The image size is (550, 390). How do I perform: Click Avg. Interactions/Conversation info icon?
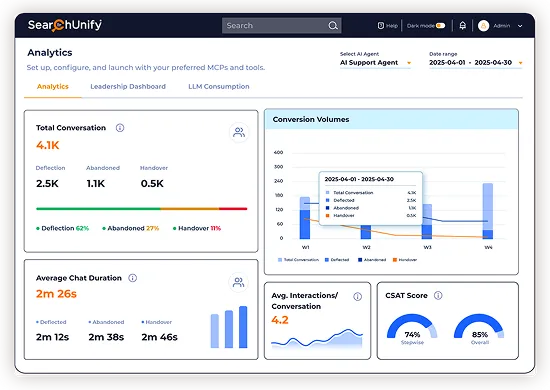357,297
